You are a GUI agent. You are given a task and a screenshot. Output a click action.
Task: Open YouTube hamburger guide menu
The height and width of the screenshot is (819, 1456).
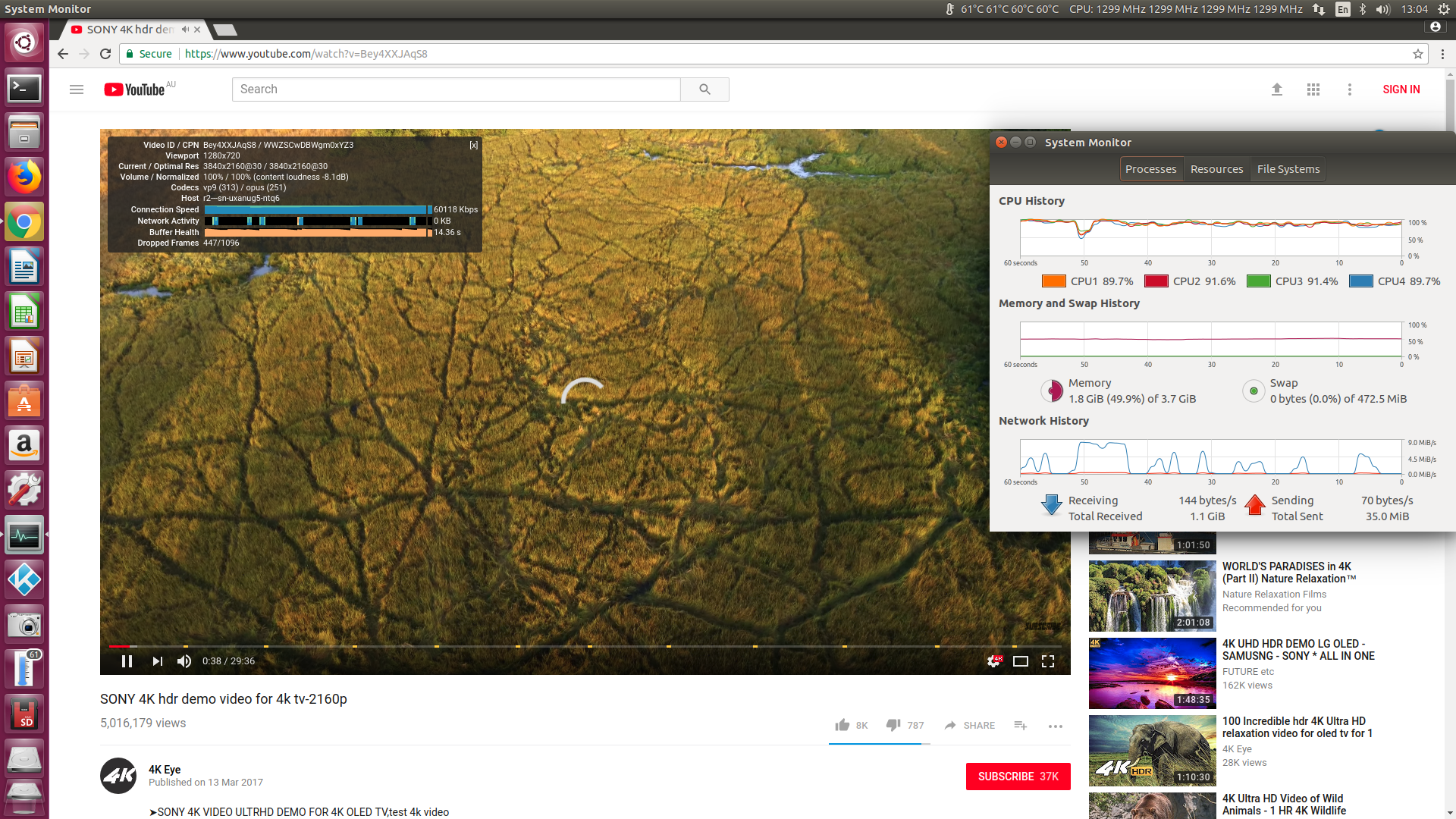(x=77, y=89)
